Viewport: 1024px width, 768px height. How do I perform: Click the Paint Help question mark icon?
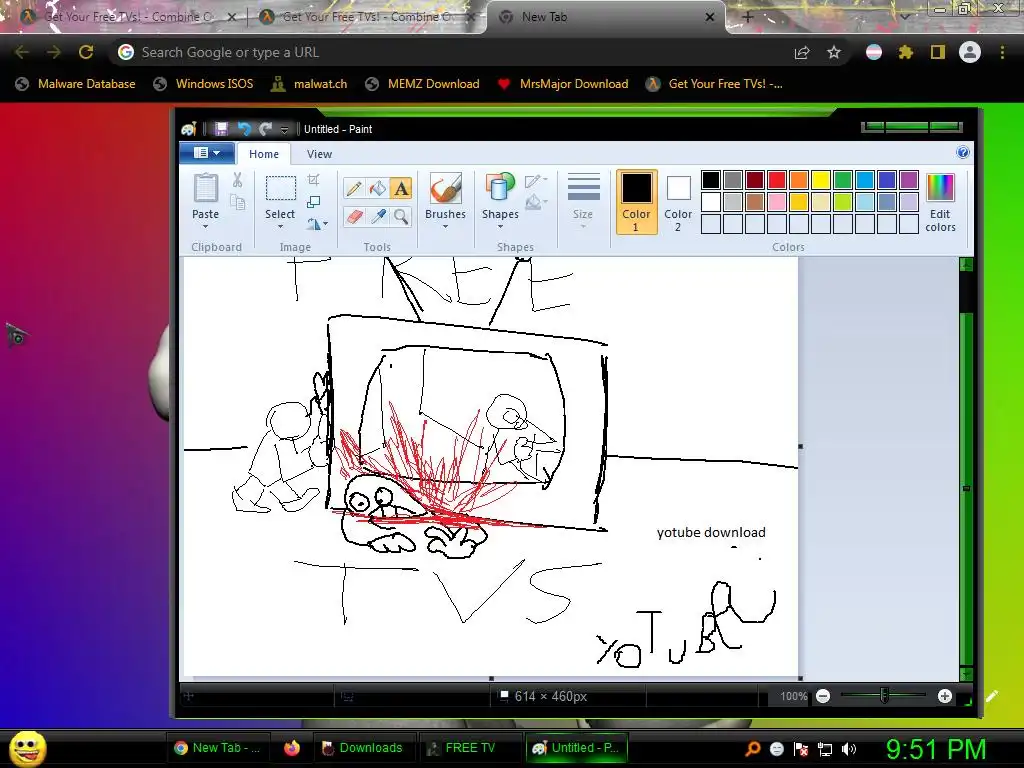(x=963, y=153)
